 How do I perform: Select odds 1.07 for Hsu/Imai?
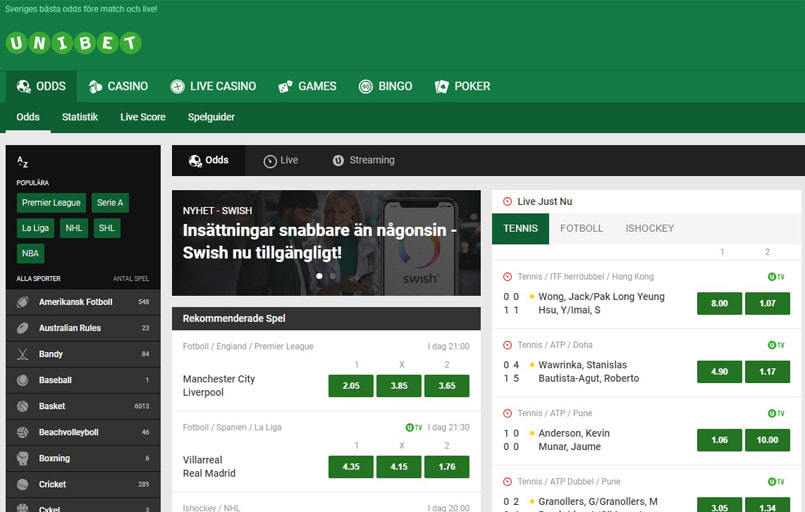(768, 304)
